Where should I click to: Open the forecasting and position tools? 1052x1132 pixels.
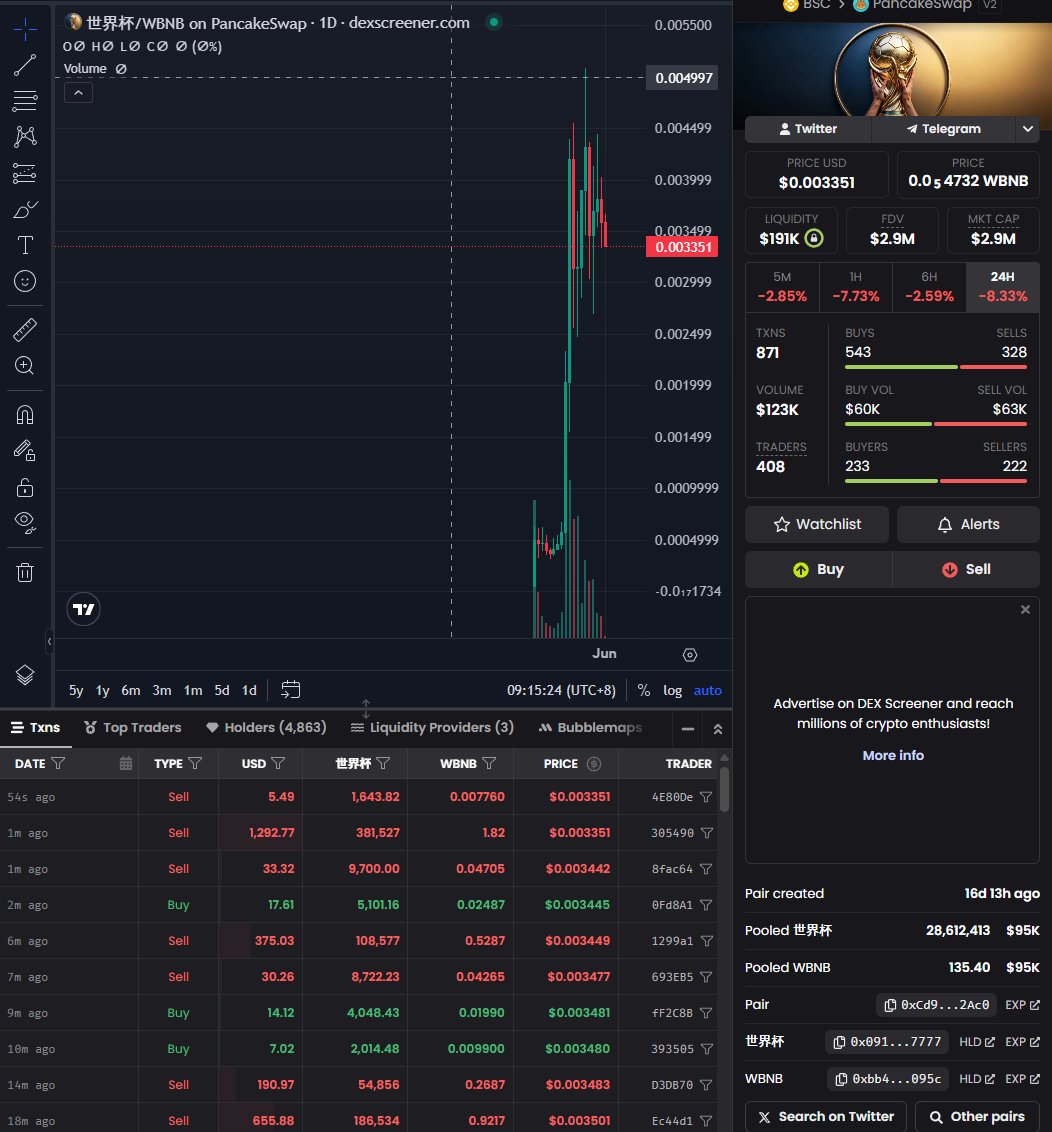pos(25,173)
